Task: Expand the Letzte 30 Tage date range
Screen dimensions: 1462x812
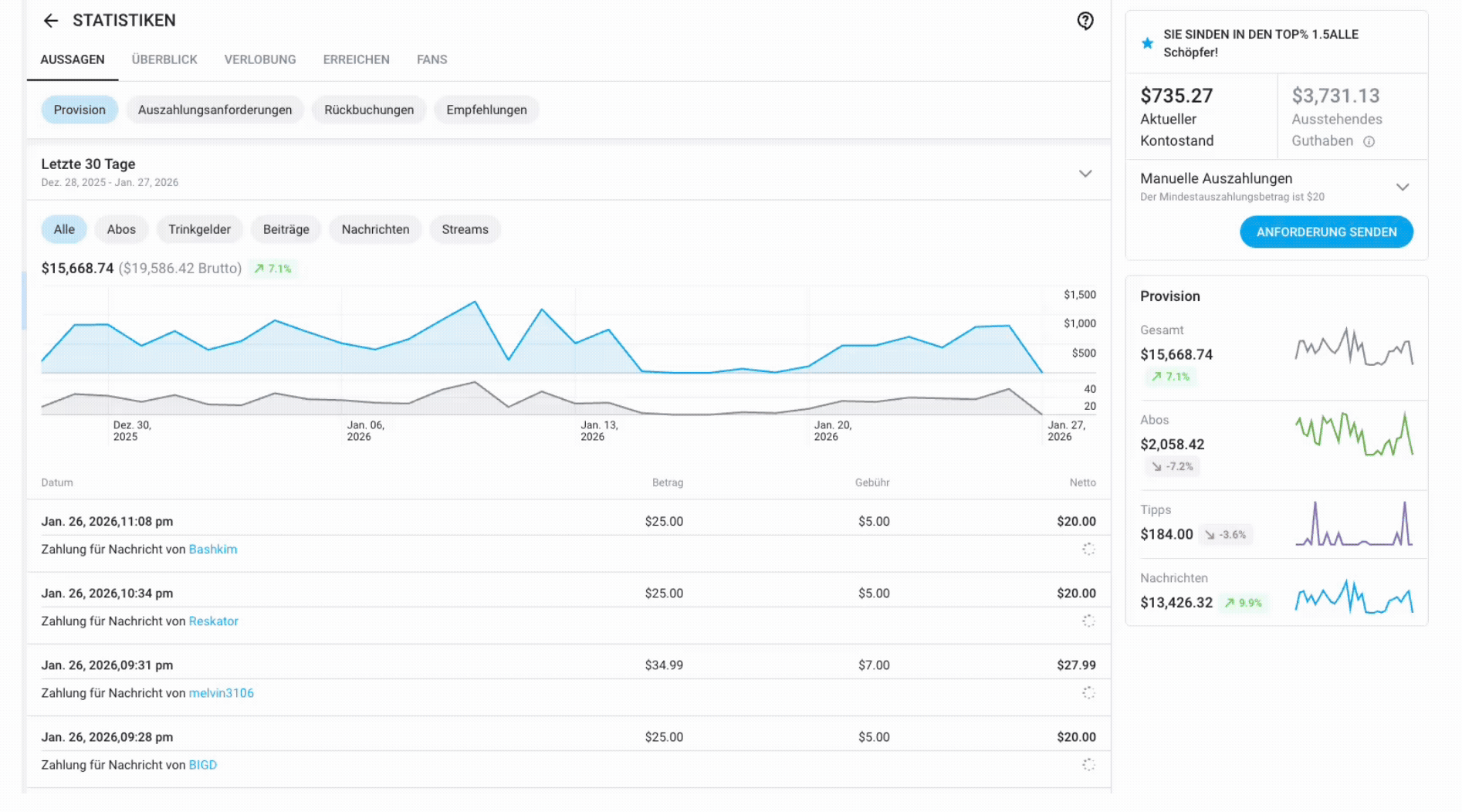Action: coord(1085,173)
